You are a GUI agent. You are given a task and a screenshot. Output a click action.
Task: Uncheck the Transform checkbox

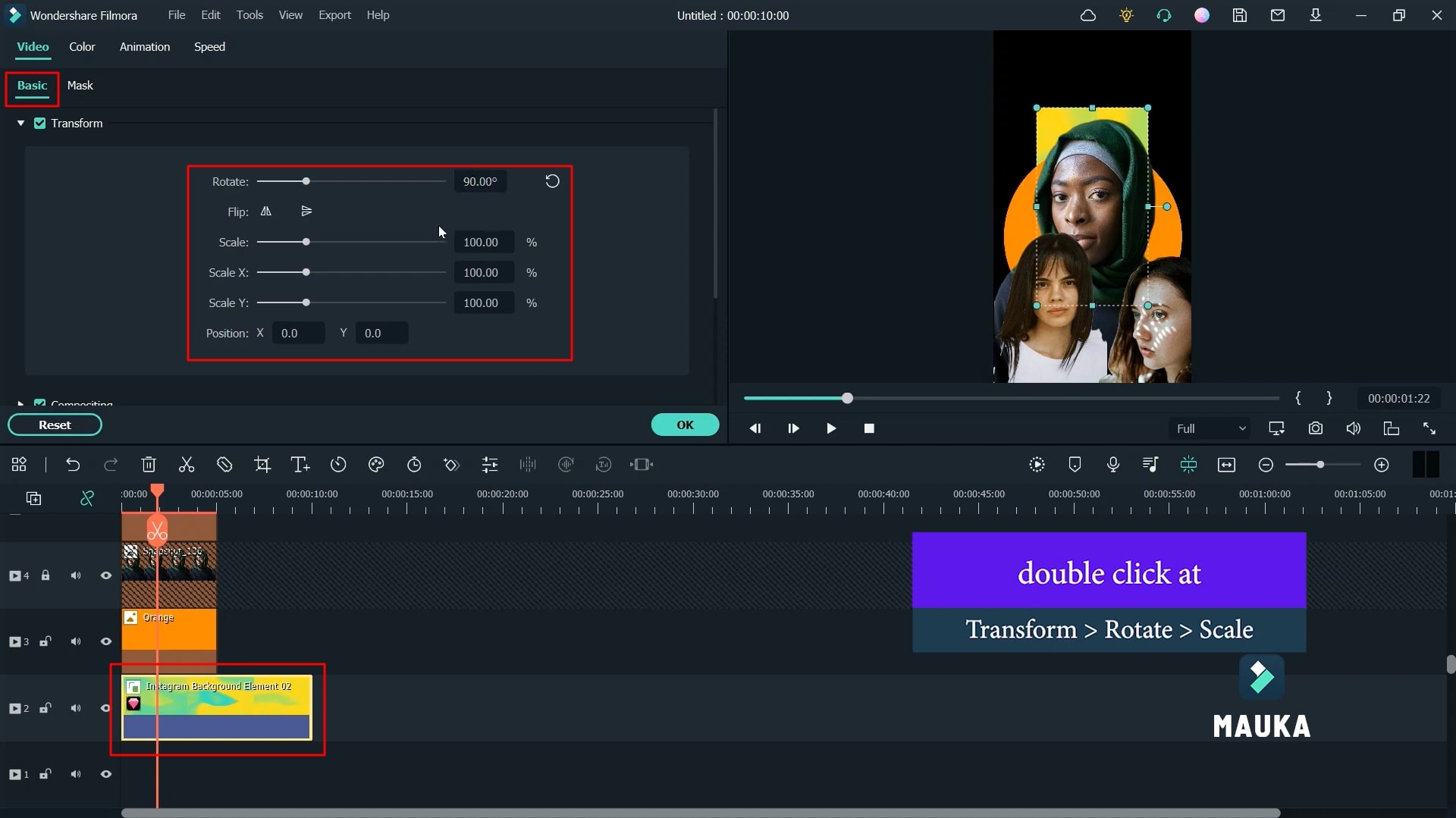[x=40, y=123]
